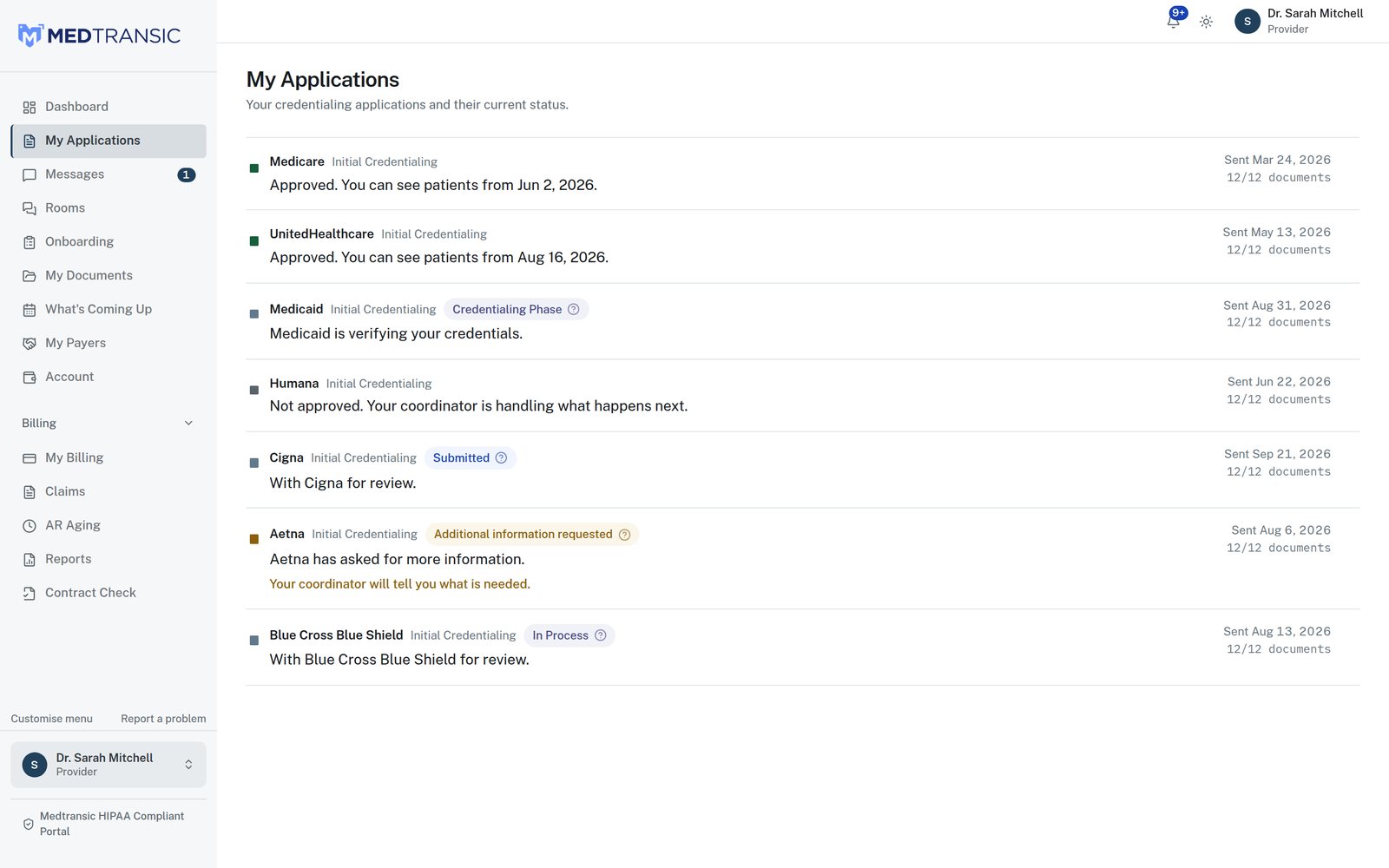Image resolution: width=1389 pixels, height=868 pixels.
Task: Click the Customise menu link
Action: pyautogui.click(x=51, y=719)
